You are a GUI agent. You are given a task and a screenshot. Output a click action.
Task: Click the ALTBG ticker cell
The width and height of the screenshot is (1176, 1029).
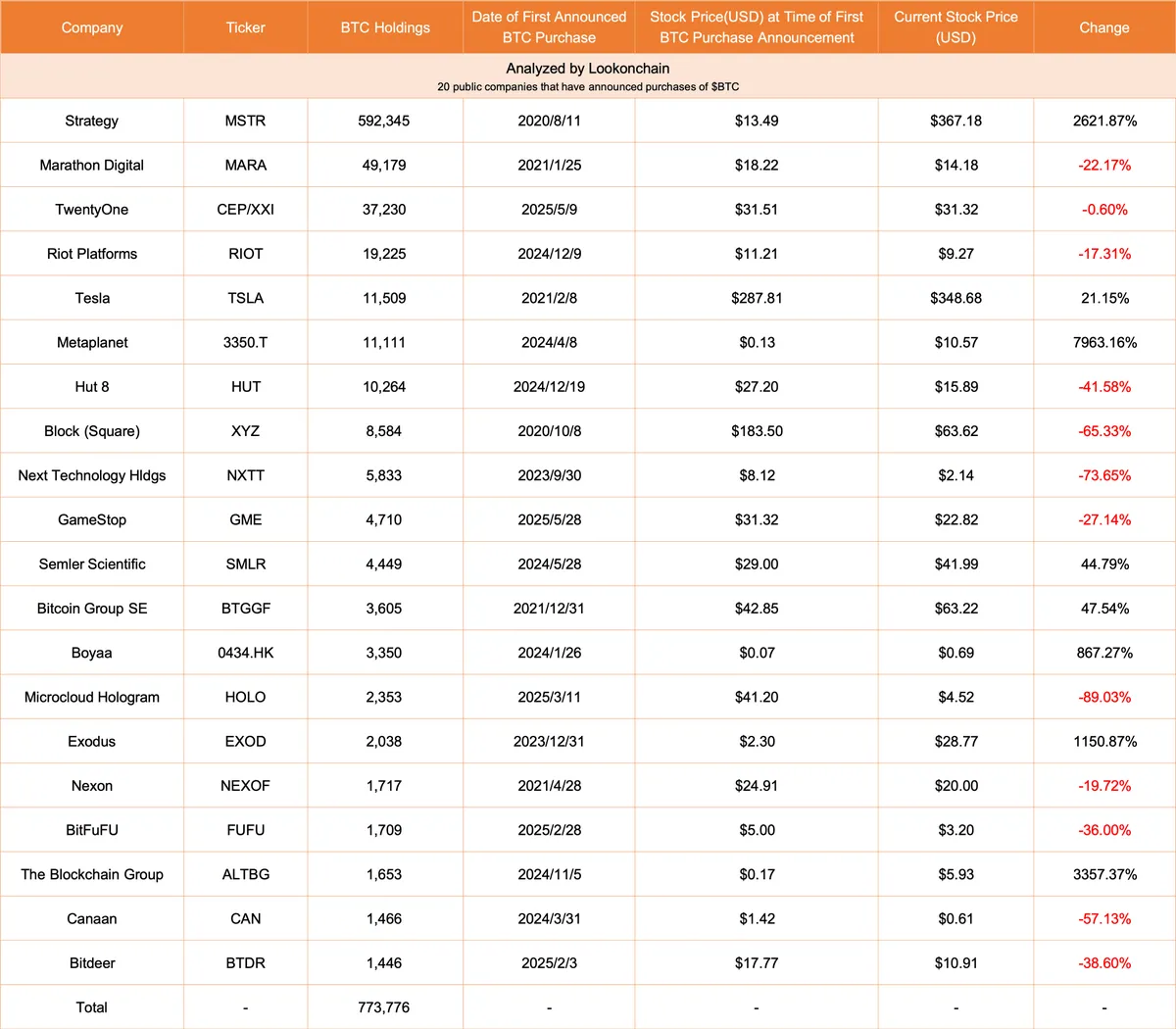(x=245, y=874)
